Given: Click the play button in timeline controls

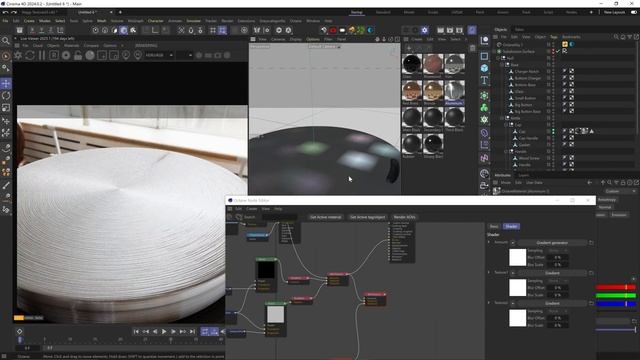Looking at the screenshot, I should click(164, 332).
